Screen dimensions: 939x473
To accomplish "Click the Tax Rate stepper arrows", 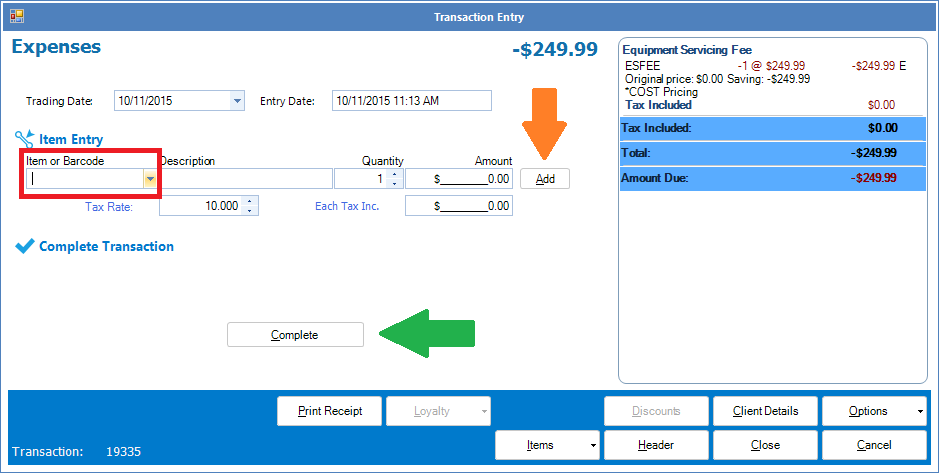I will 250,205.
